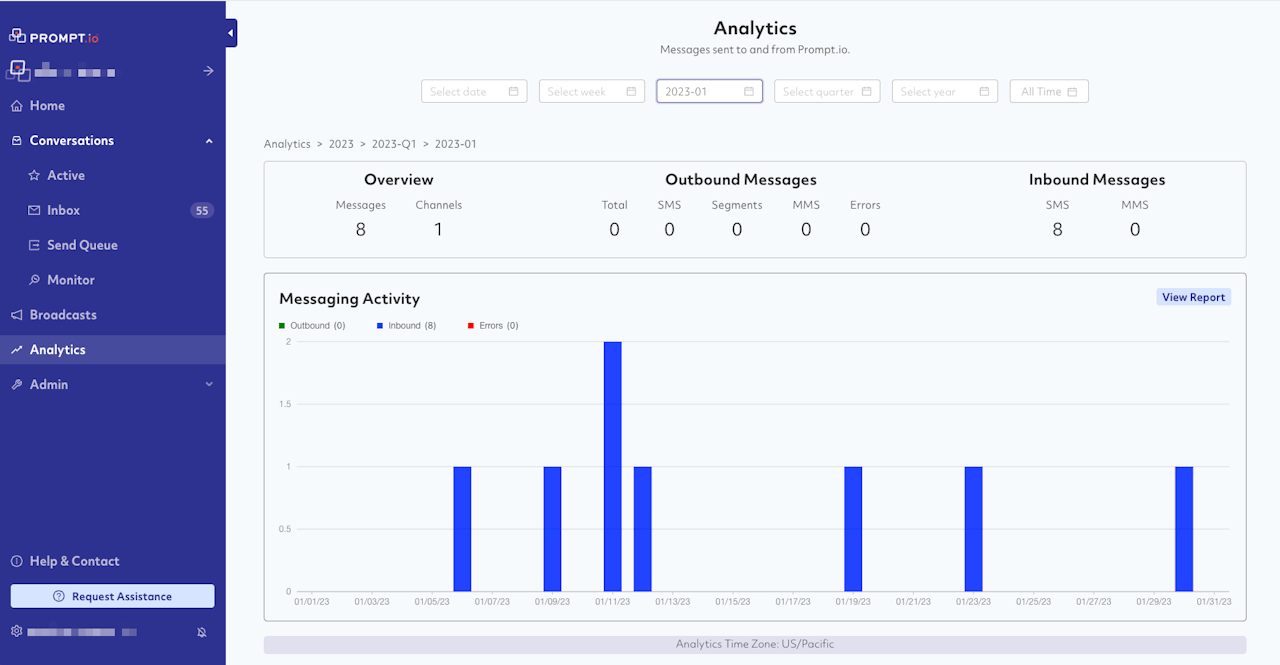Click the Home house icon
Screen dimensions: 1280x665
point(16,106)
